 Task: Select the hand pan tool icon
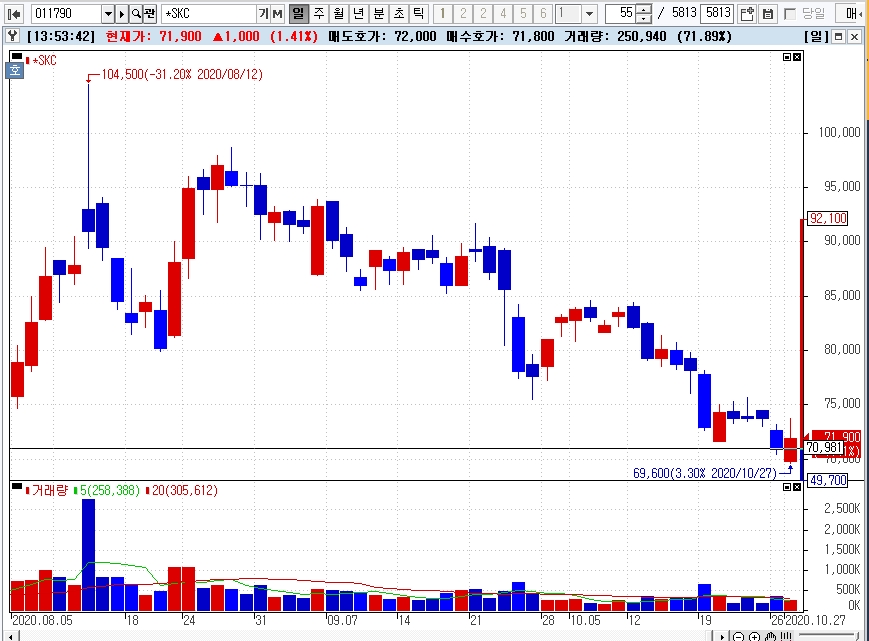(x=770, y=637)
